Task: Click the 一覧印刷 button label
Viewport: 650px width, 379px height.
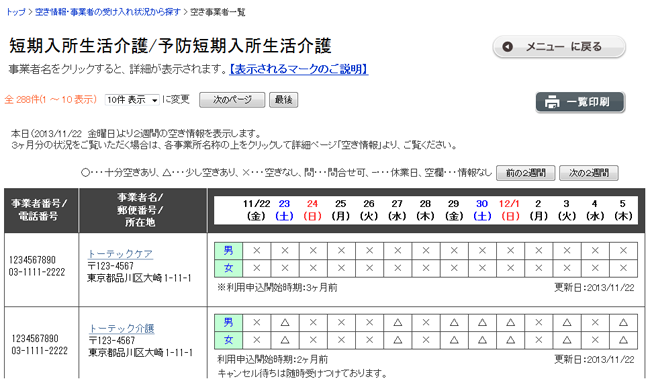Action: point(588,102)
